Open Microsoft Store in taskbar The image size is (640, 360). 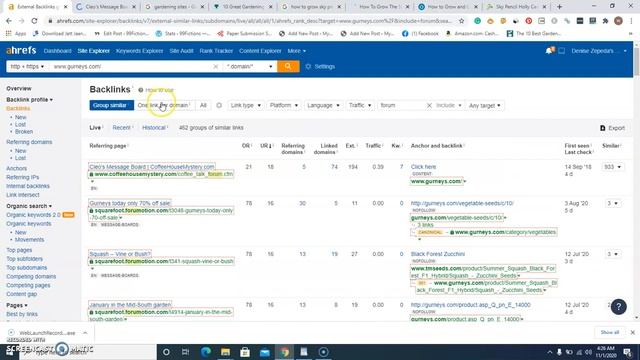coord(245,352)
